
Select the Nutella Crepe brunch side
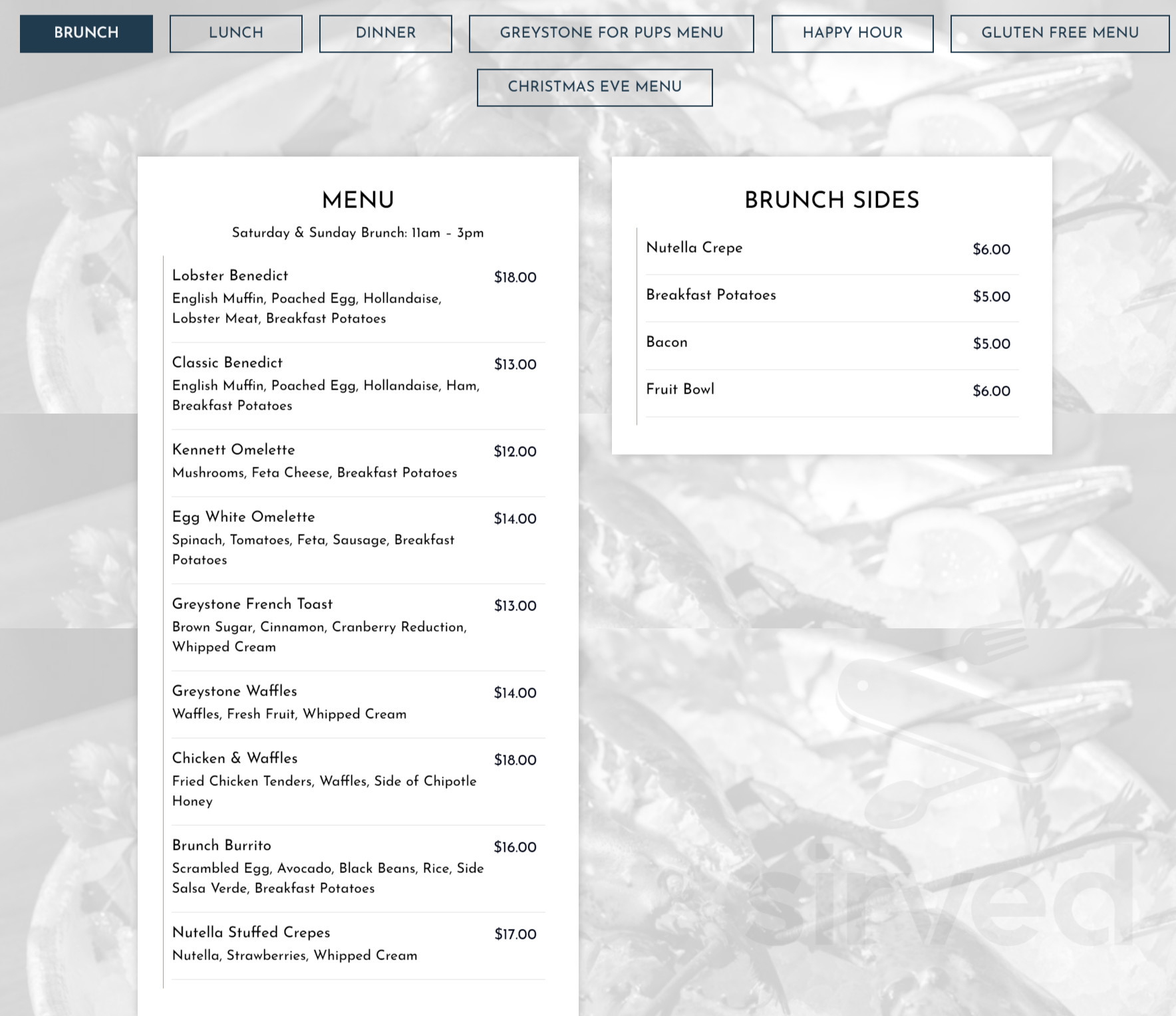694,249
